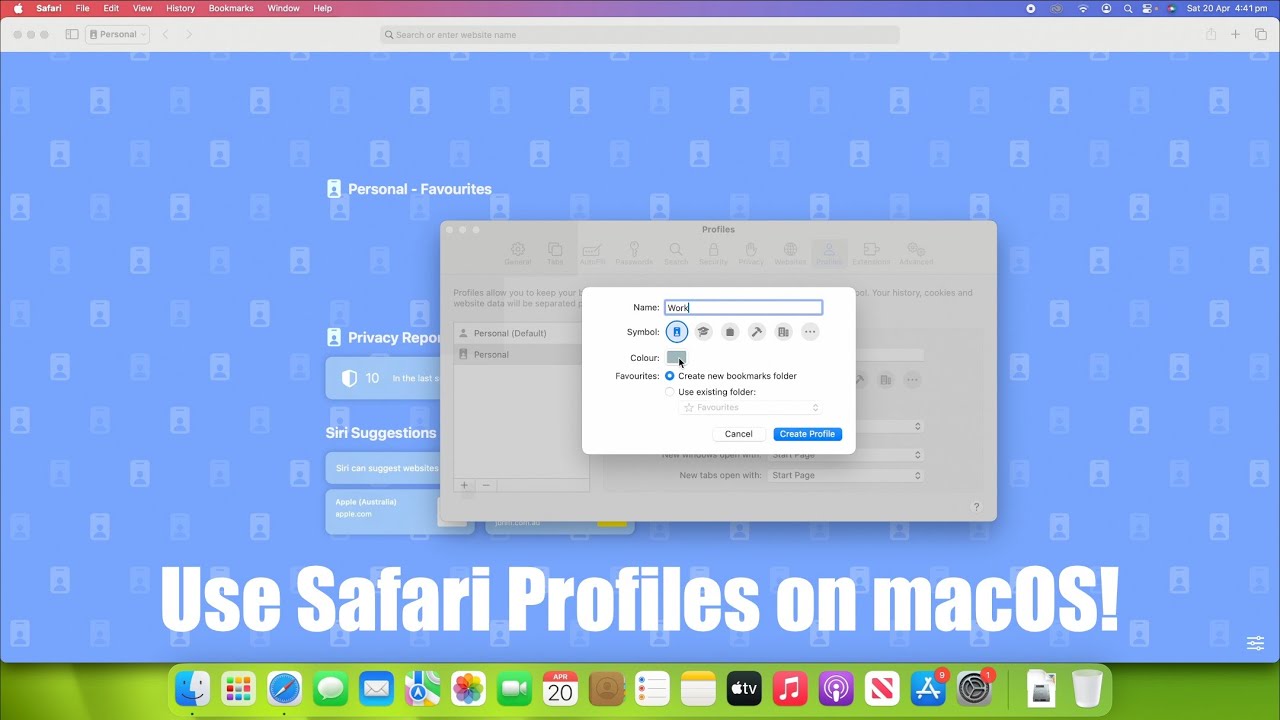Choose the graduation cap profile symbol
The height and width of the screenshot is (720, 1280).
[x=703, y=332]
